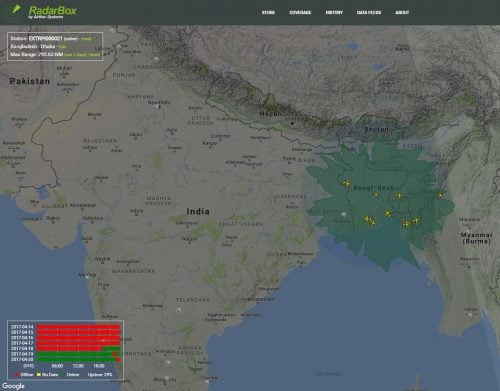Click the green radar icon beside RadarBox
Viewport: 500px width, 391px height.
click(15, 10)
